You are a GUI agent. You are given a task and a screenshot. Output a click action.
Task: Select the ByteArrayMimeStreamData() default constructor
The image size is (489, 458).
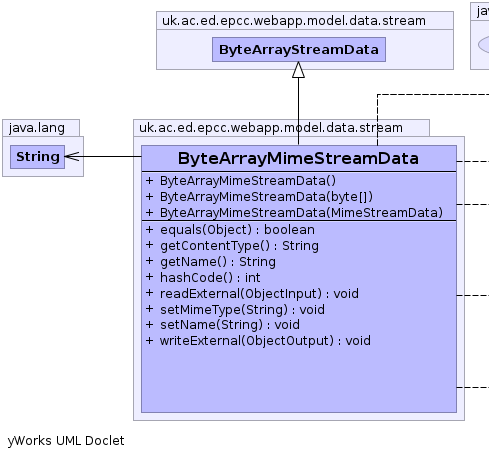tap(241, 181)
